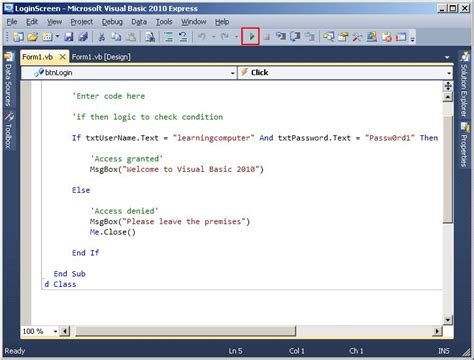
Task: Open the View menu
Action: (54, 22)
